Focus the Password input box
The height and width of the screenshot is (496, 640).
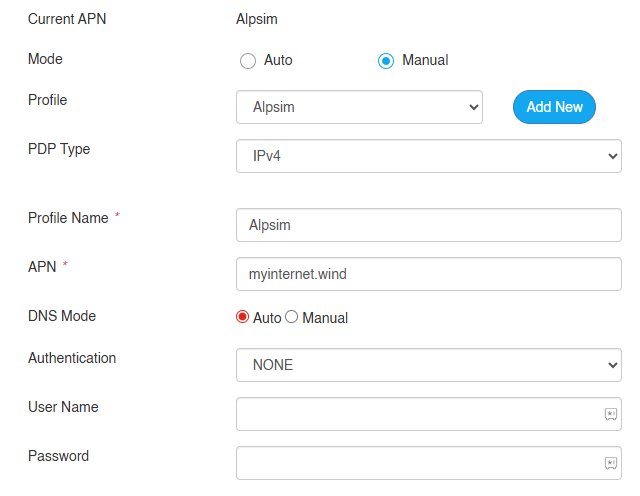pos(418,462)
